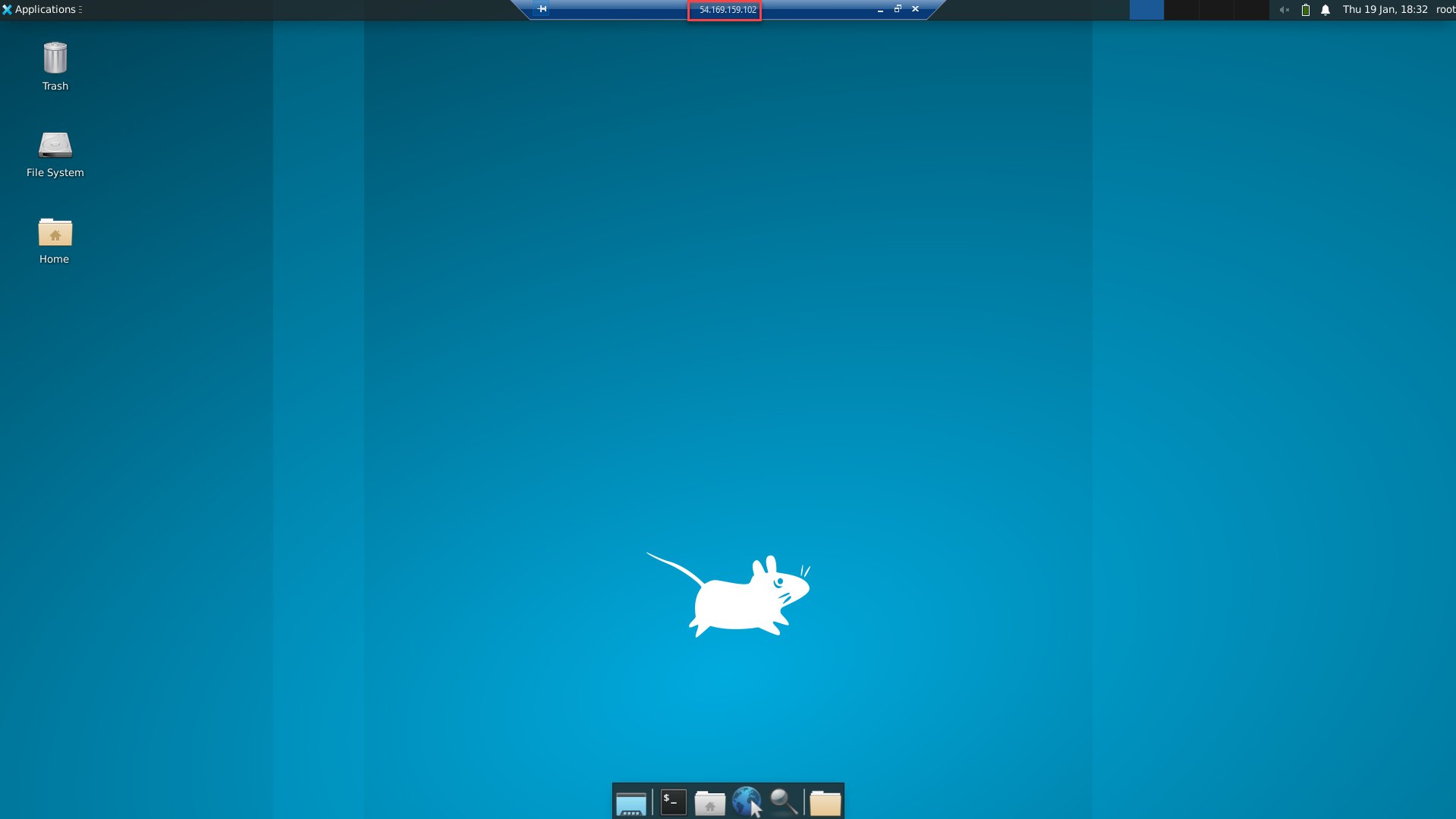Viewport: 1456px width, 819px height.
Task: Open the root user menu
Action: coord(1445,9)
